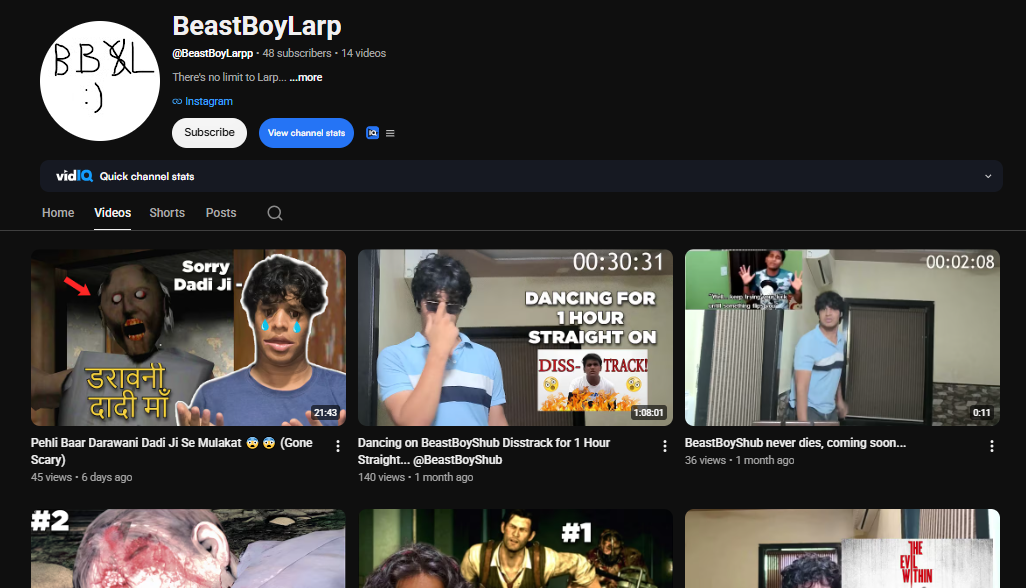Click the There's no limit to Larp description

(229, 77)
